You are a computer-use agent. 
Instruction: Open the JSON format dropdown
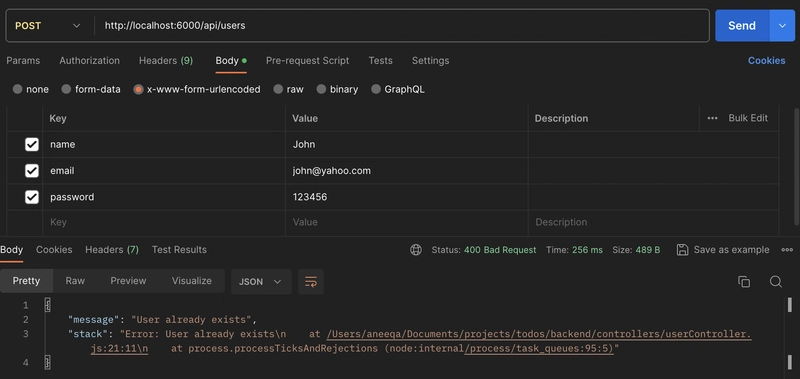tap(261, 282)
